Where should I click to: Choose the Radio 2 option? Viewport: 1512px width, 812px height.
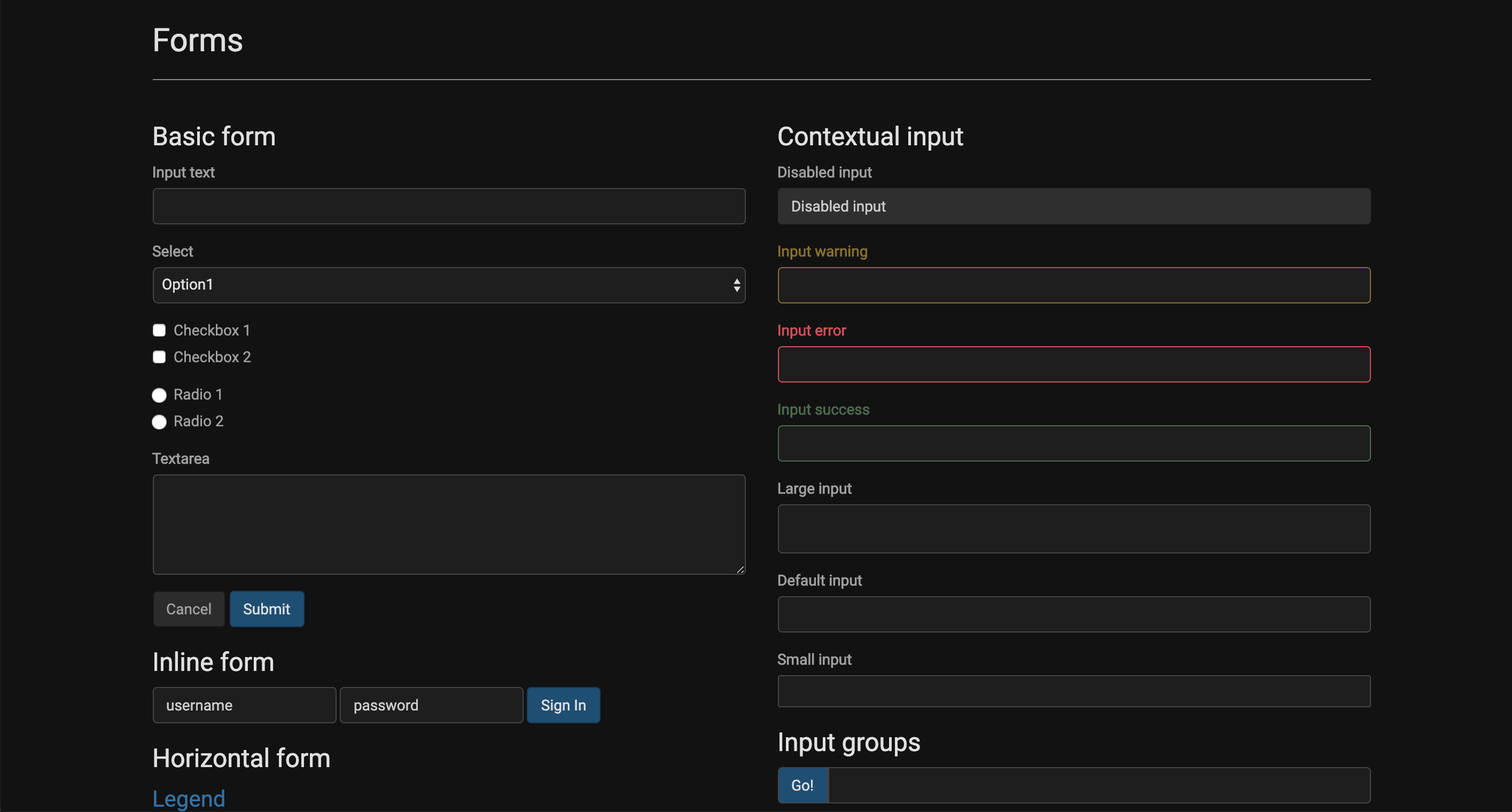coord(159,422)
